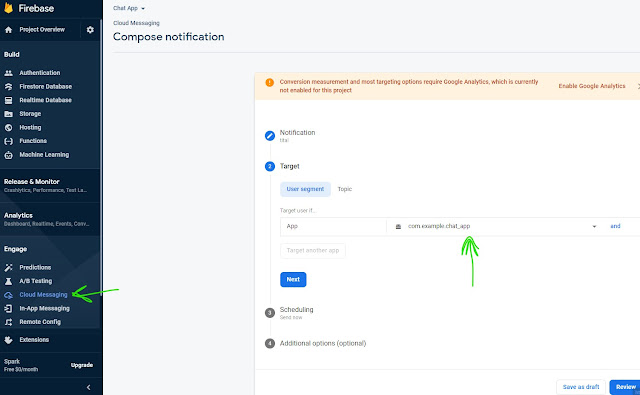This screenshot has width=640, height=395.
Task: Open project settings gear icon
Action: (x=90, y=30)
